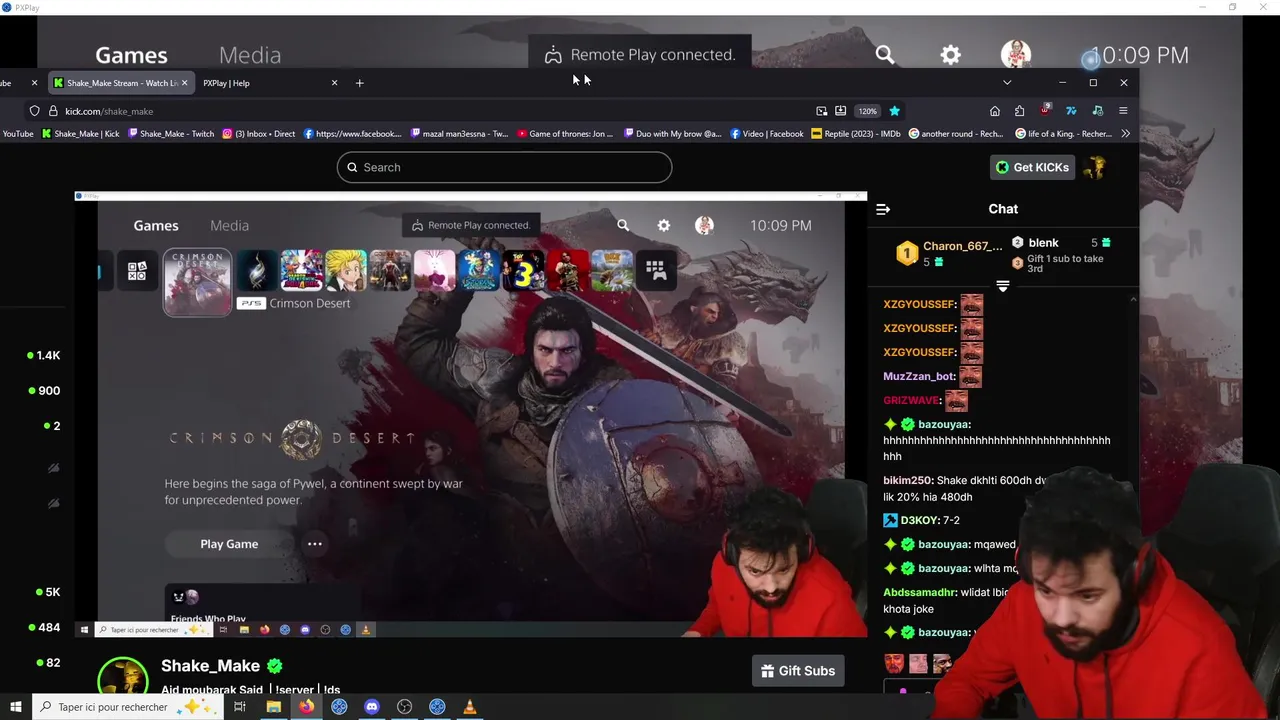Viewport: 1280px width, 720px height.
Task: Open Discord from the taskbar
Action: tap(372, 707)
